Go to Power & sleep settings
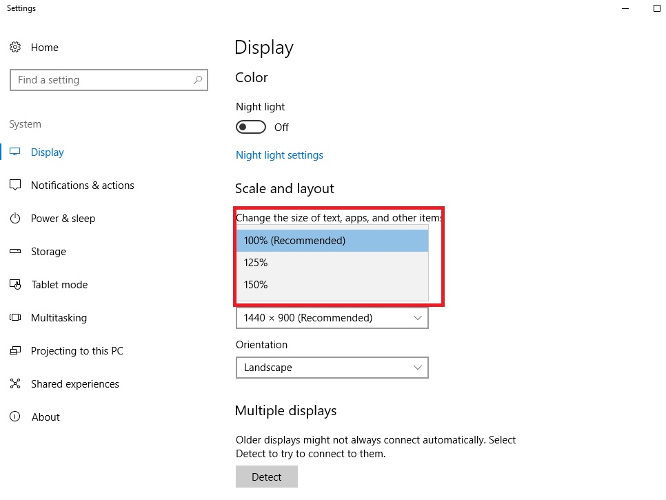Viewport: 666px width, 500px height. (63, 218)
